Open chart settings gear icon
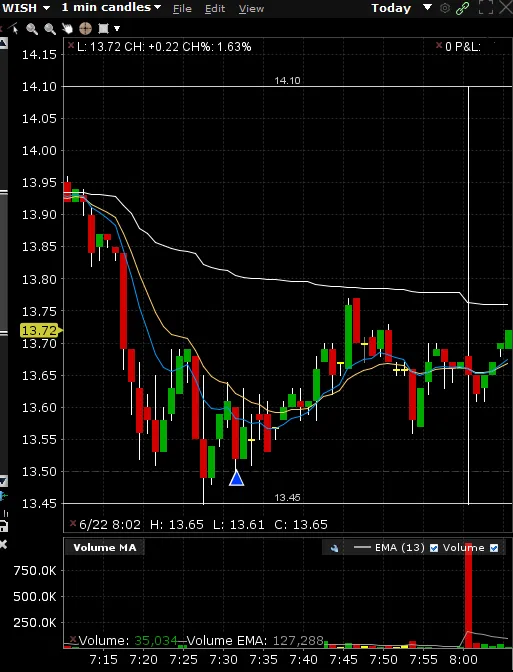513x672 pixels. (445, 8)
